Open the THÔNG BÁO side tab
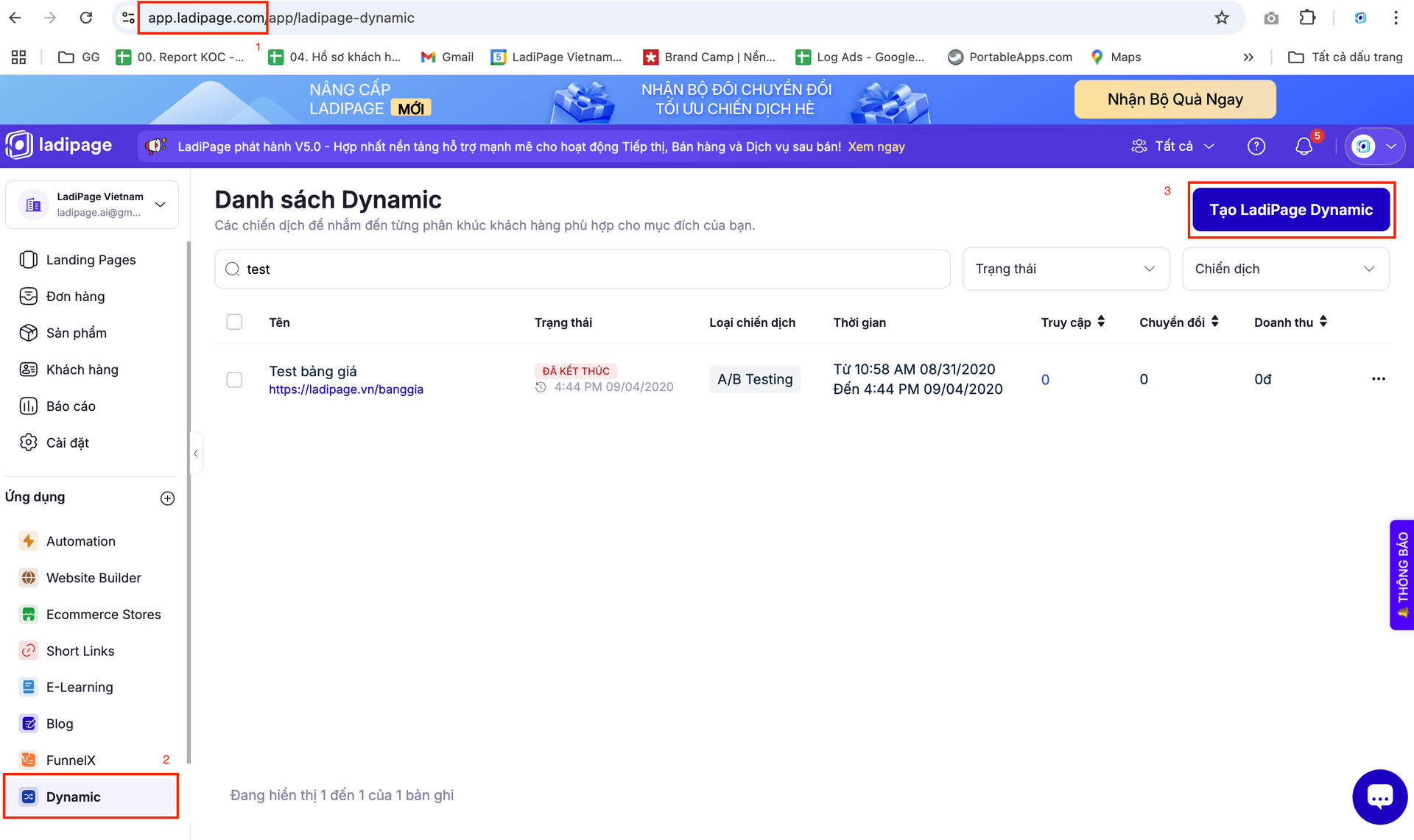Viewport: 1414px width, 840px height. [1401, 575]
